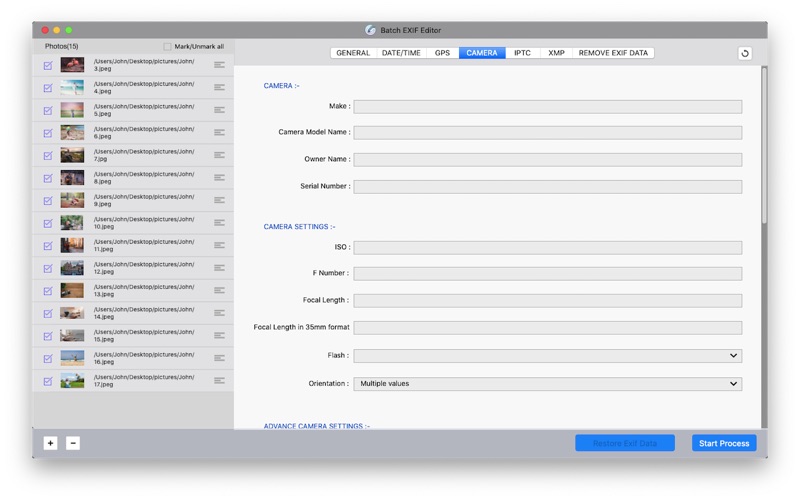This screenshot has width=800, height=500.
Task: Click the Owner Name field
Action: (547, 160)
